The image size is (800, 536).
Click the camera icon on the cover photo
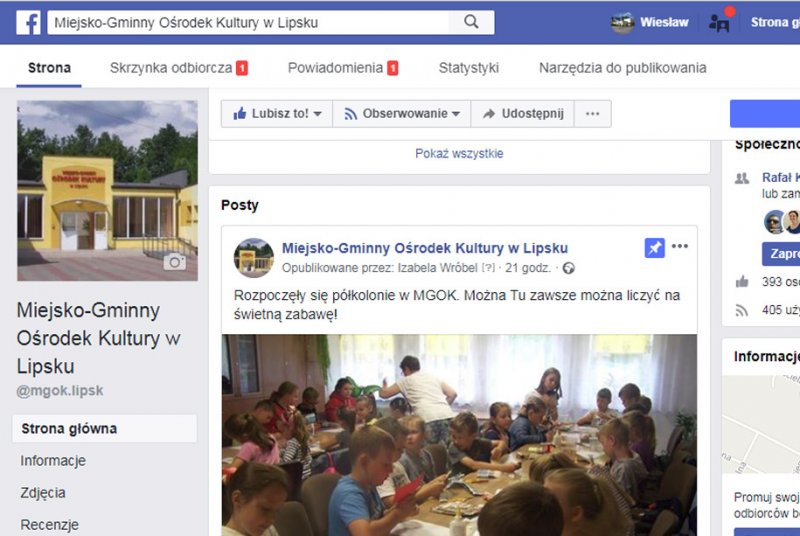[x=174, y=262]
